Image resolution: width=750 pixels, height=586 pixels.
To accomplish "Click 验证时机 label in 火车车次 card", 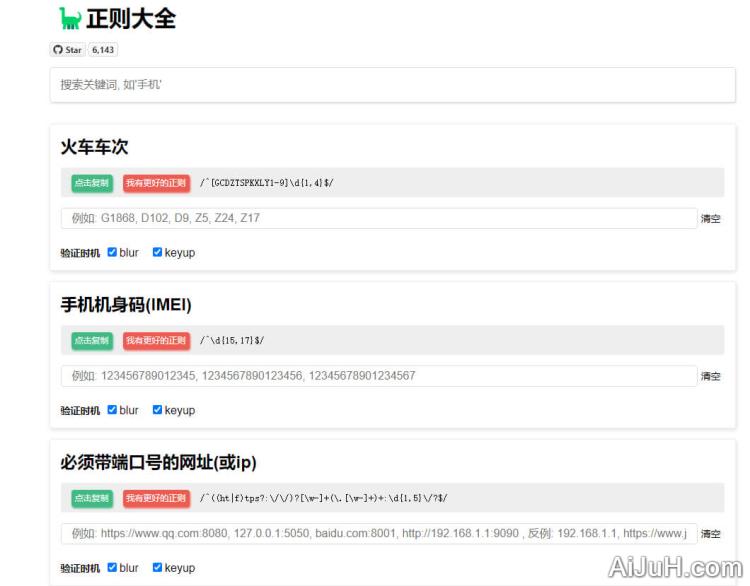I will click(80, 253).
